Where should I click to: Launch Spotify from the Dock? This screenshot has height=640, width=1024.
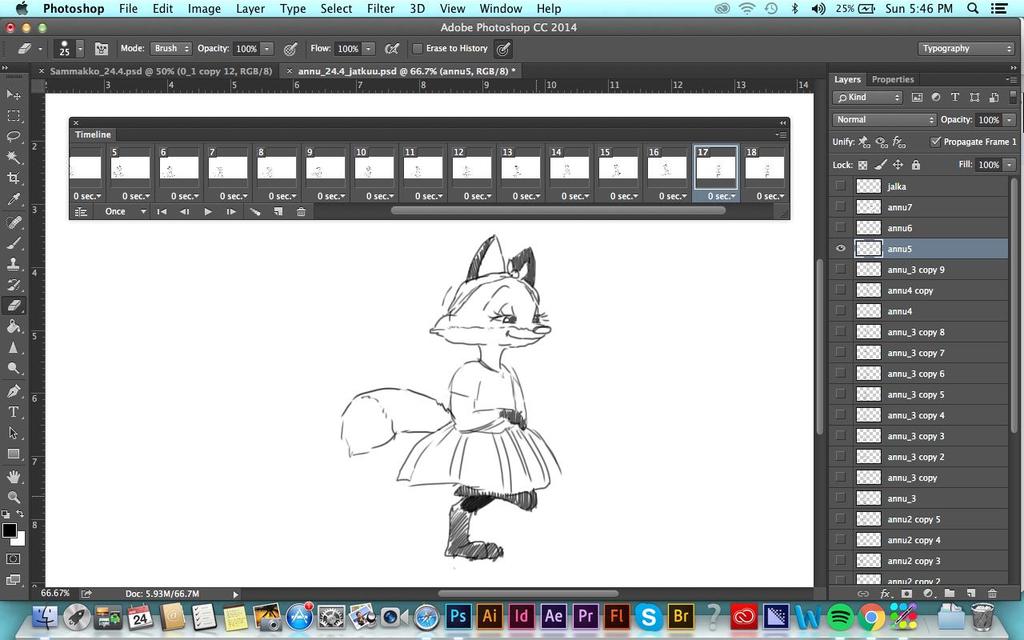840,616
